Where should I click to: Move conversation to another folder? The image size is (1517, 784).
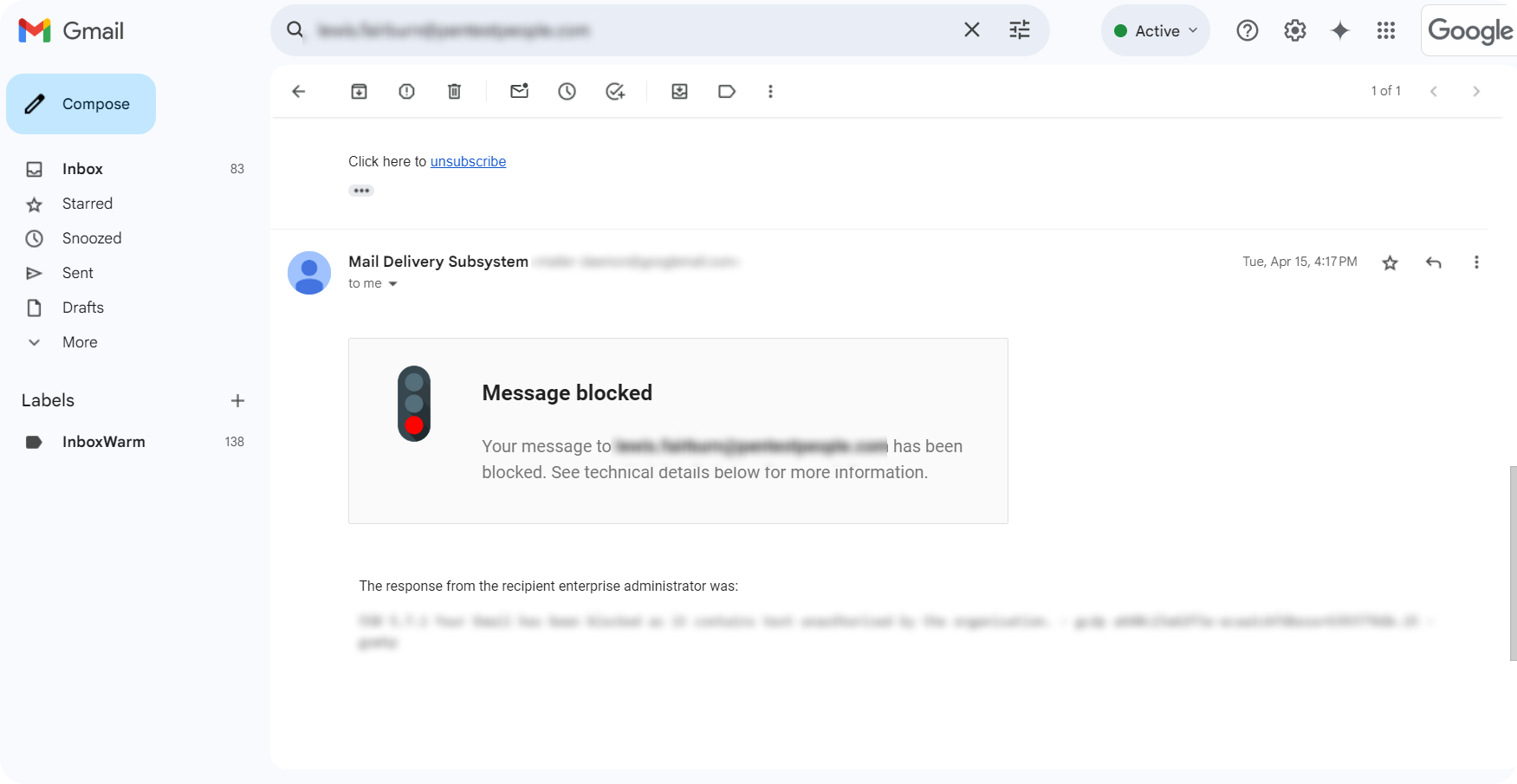pyautogui.click(x=680, y=91)
